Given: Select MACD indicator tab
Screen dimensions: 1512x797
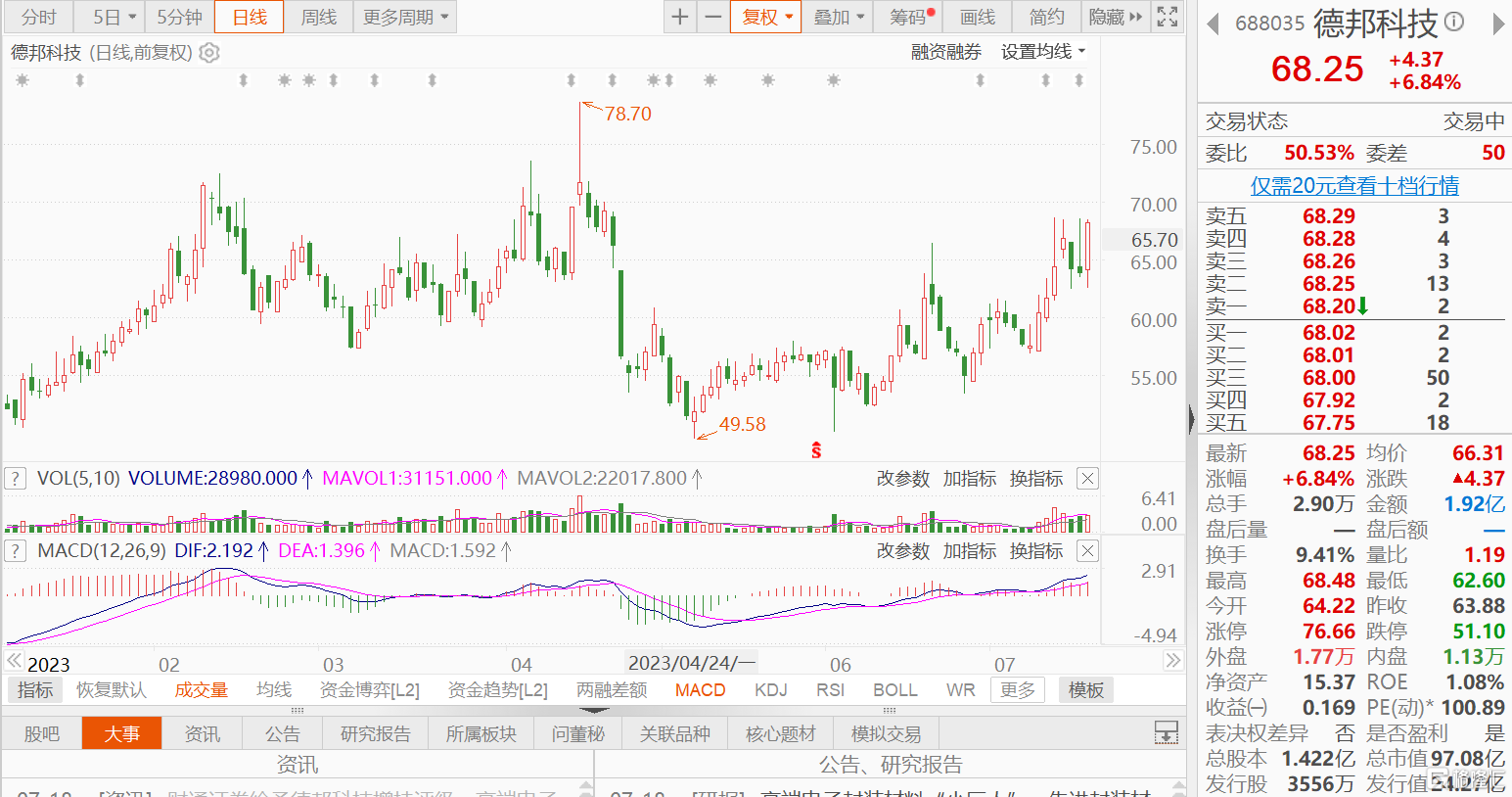Looking at the screenshot, I should [701, 690].
